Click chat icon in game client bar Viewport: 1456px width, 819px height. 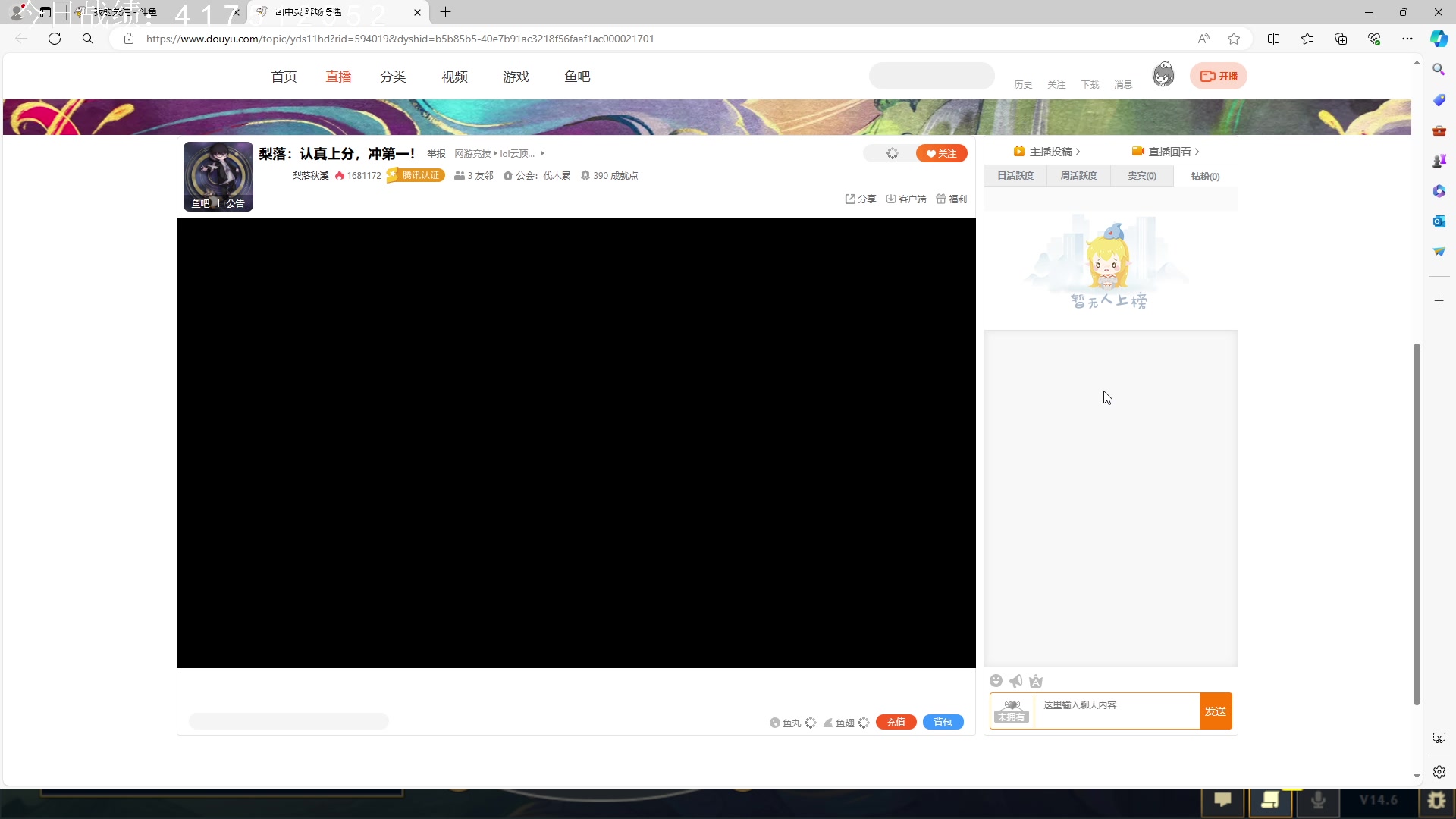click(x=1222, y=800)
